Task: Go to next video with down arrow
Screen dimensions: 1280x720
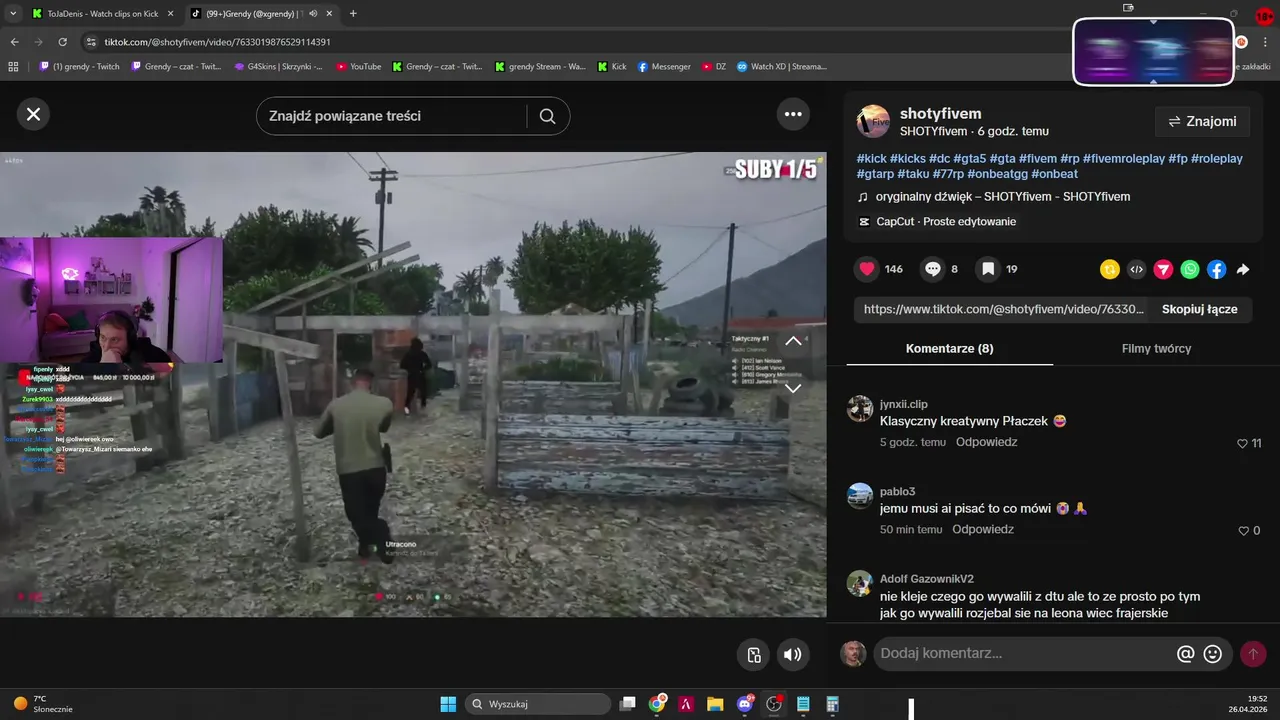Action: tap(793, 388)
